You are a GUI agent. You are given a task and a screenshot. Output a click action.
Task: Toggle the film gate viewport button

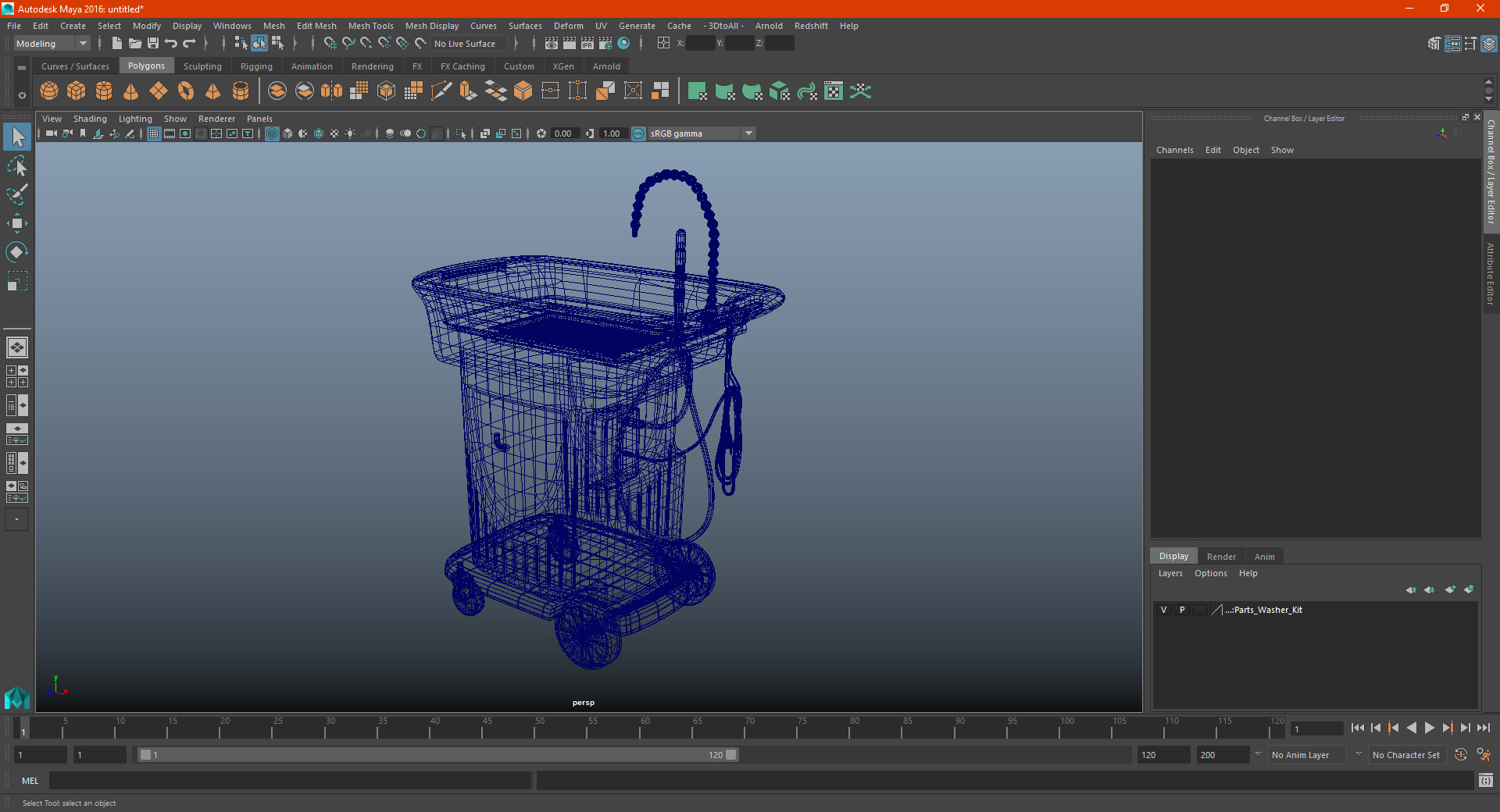coord(170,134)
